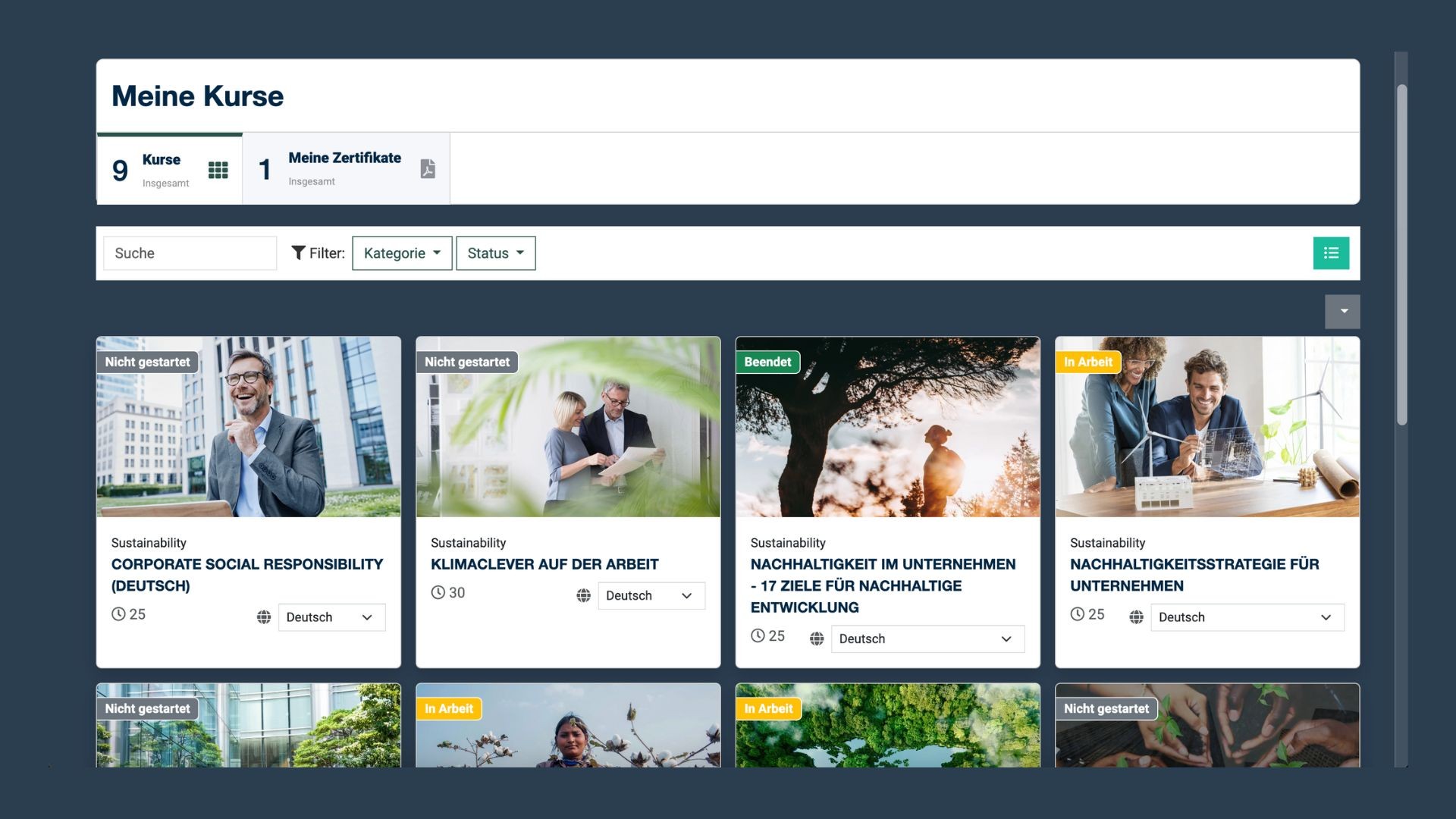Screen dimensions: 1456x819
Task: Open language dropdown on Klimaclever auf der Arbeit
Action: (651, 596)
